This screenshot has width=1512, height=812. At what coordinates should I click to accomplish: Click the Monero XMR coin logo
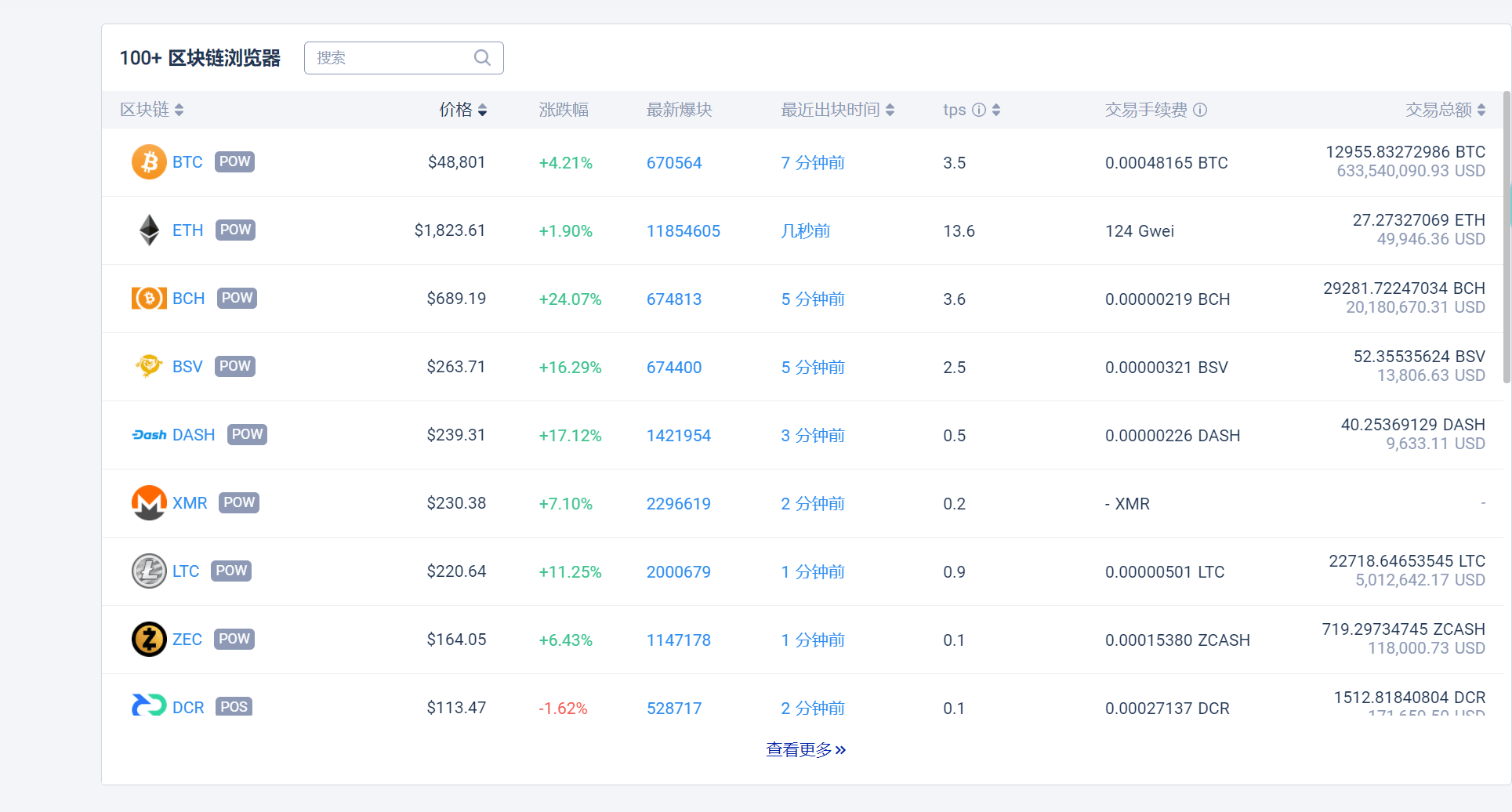pyautogui.click(x=149, y=503)
